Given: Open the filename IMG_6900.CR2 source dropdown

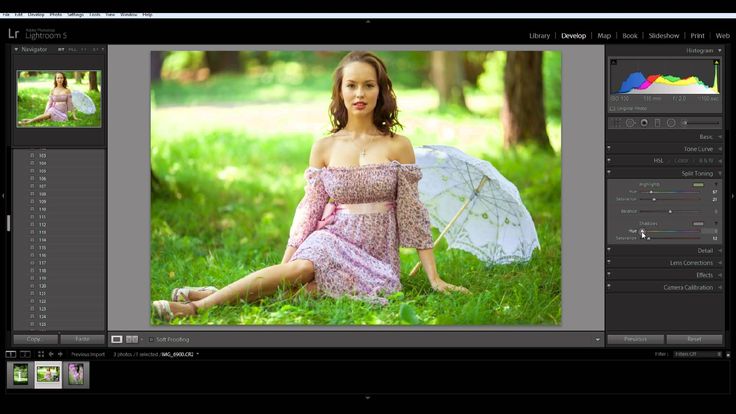Looking at the screenshot, I should 198,354.
